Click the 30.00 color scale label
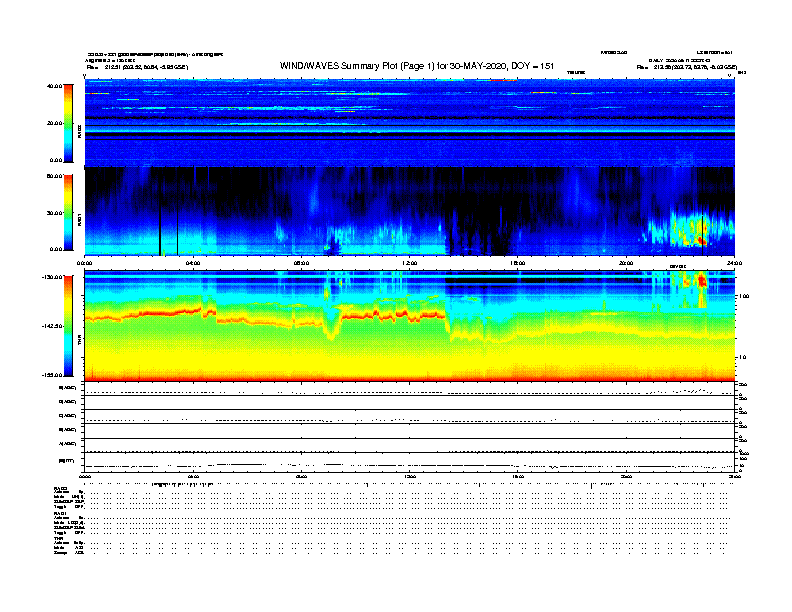792x612 pixels. pyautogui.click(x=54, y=213)
